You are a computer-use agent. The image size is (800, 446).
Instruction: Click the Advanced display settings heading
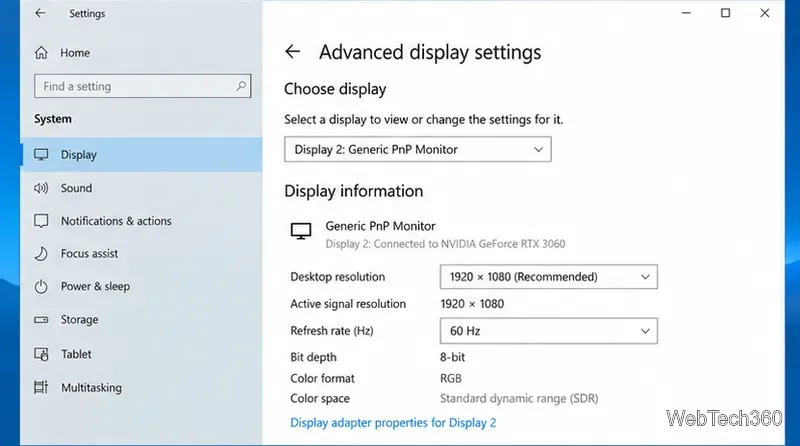[x=430, y=52]
